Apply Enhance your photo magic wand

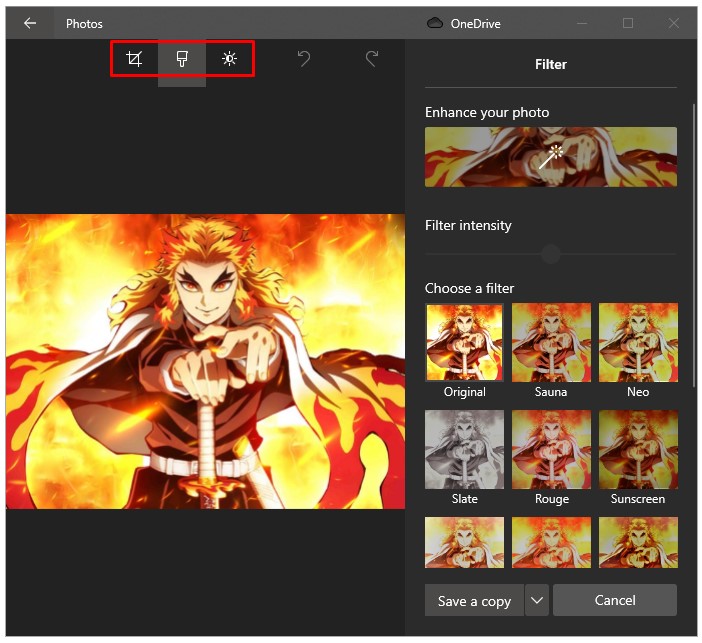tap(551, 157)
